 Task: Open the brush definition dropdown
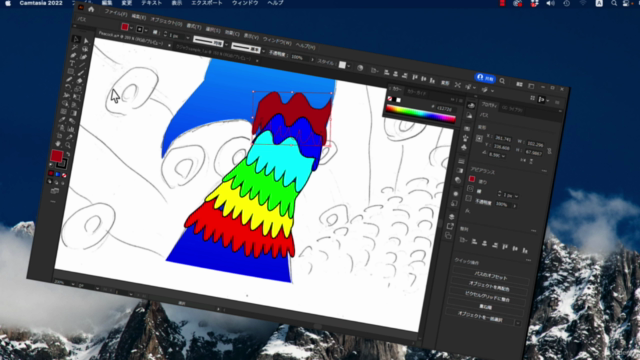263,51
